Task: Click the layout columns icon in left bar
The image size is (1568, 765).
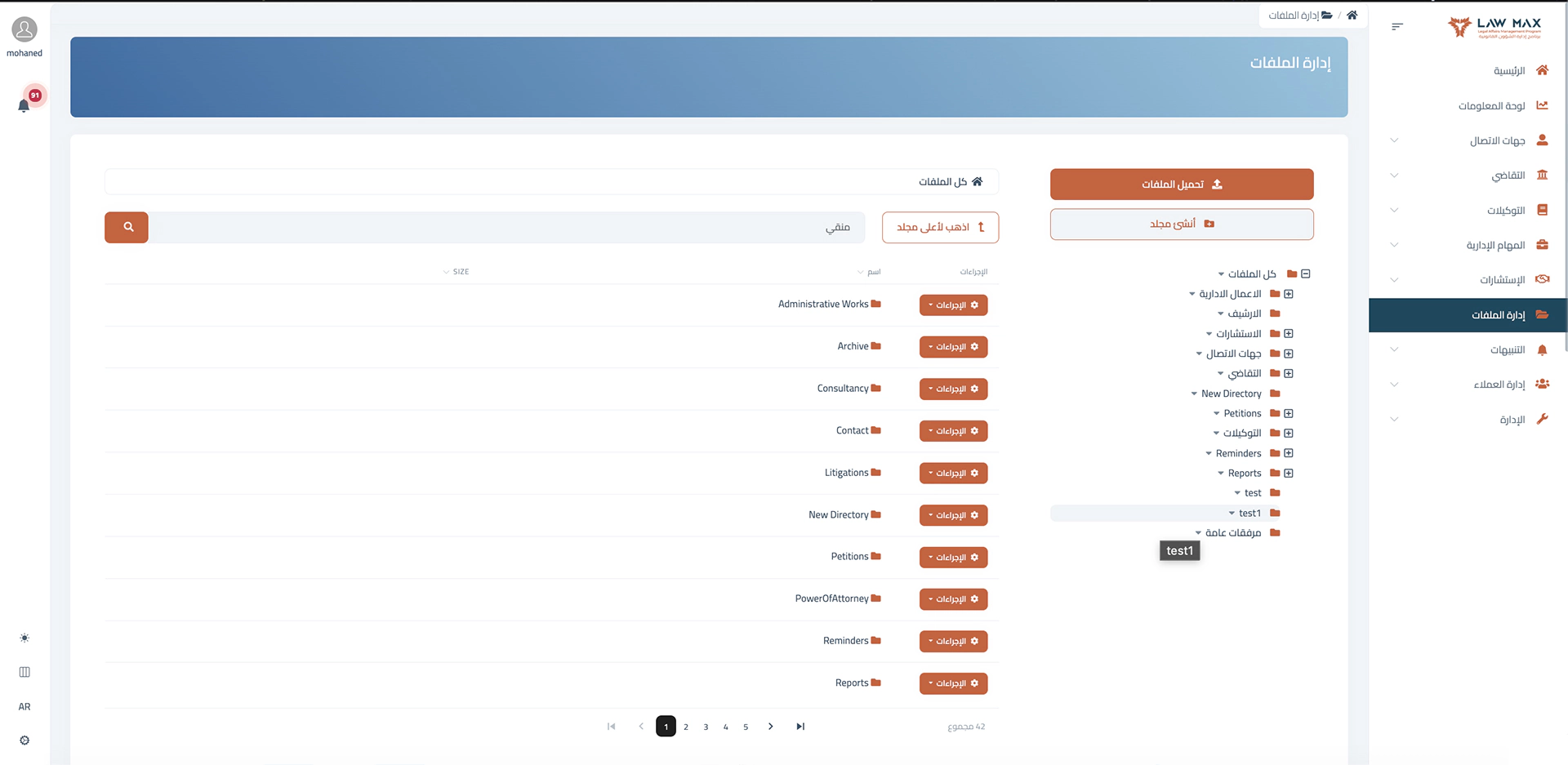Action: point(24,672)
